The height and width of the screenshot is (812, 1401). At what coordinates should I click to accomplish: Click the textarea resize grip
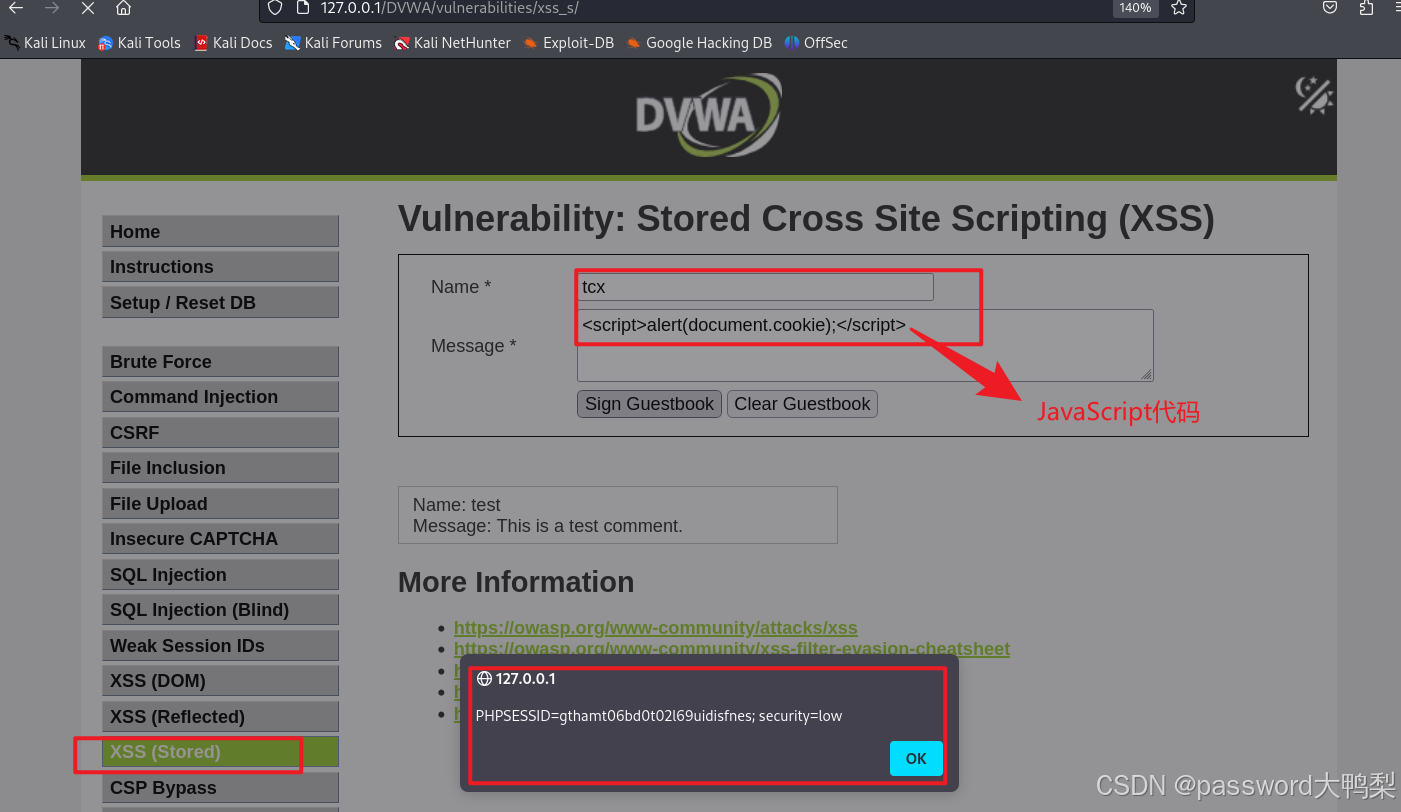click(1146, 374)
